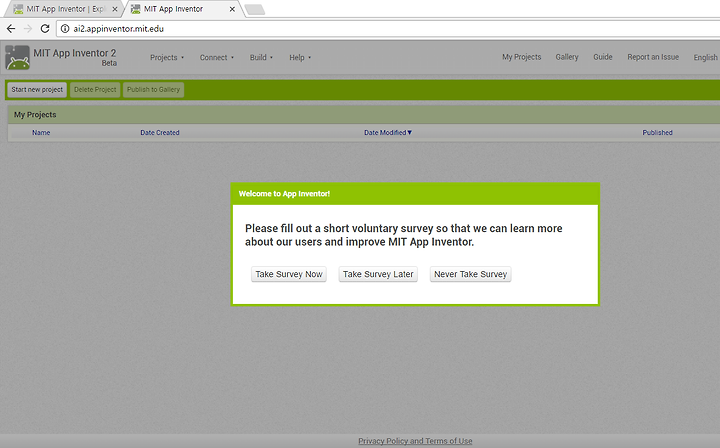This screenshot has width=720, height=448.
Task: Switch to the MIT App Inventor | Expl tab
Action: [x=64, y=9]
